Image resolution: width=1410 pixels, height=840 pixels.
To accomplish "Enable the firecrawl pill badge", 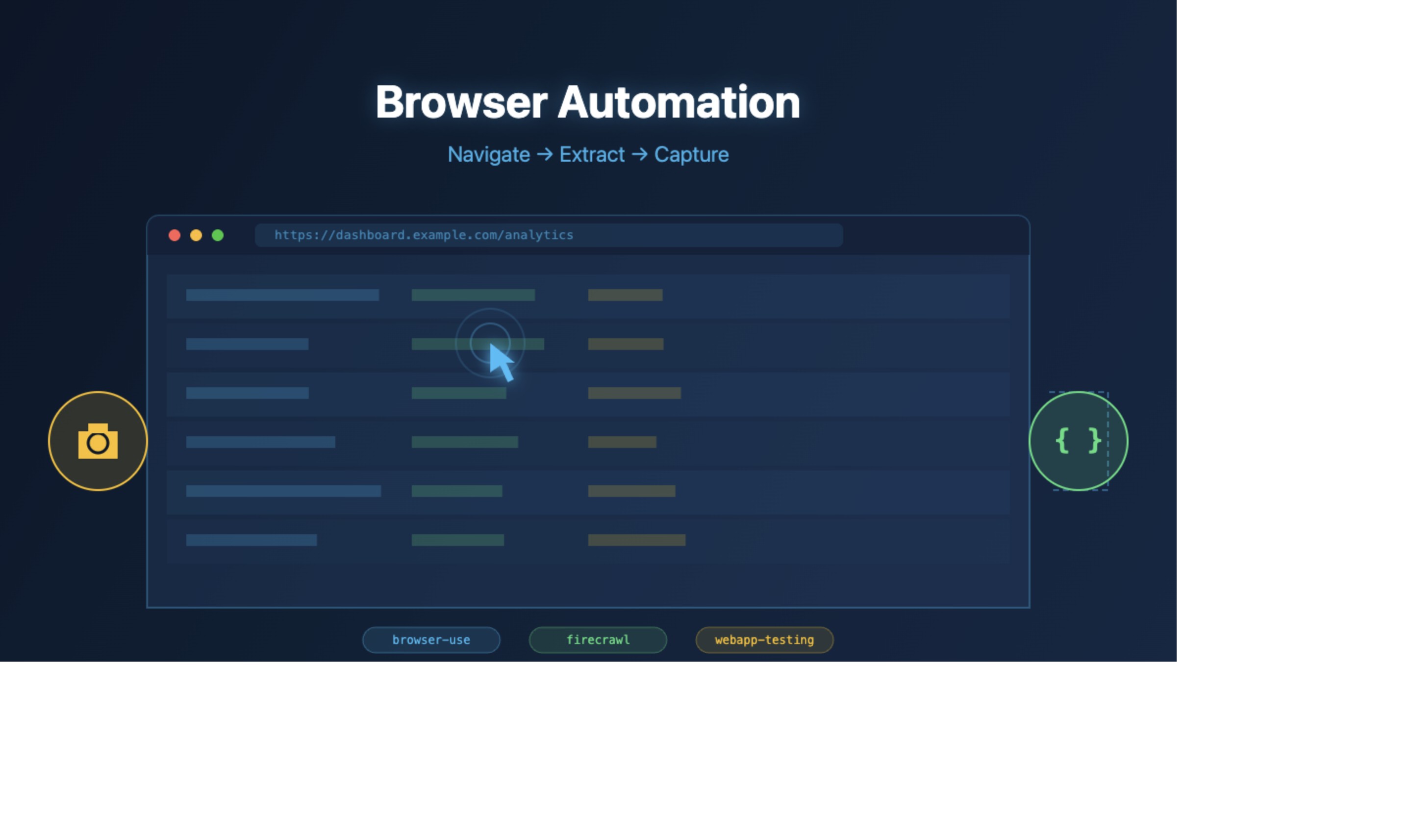I will click(x=598, y=640).
